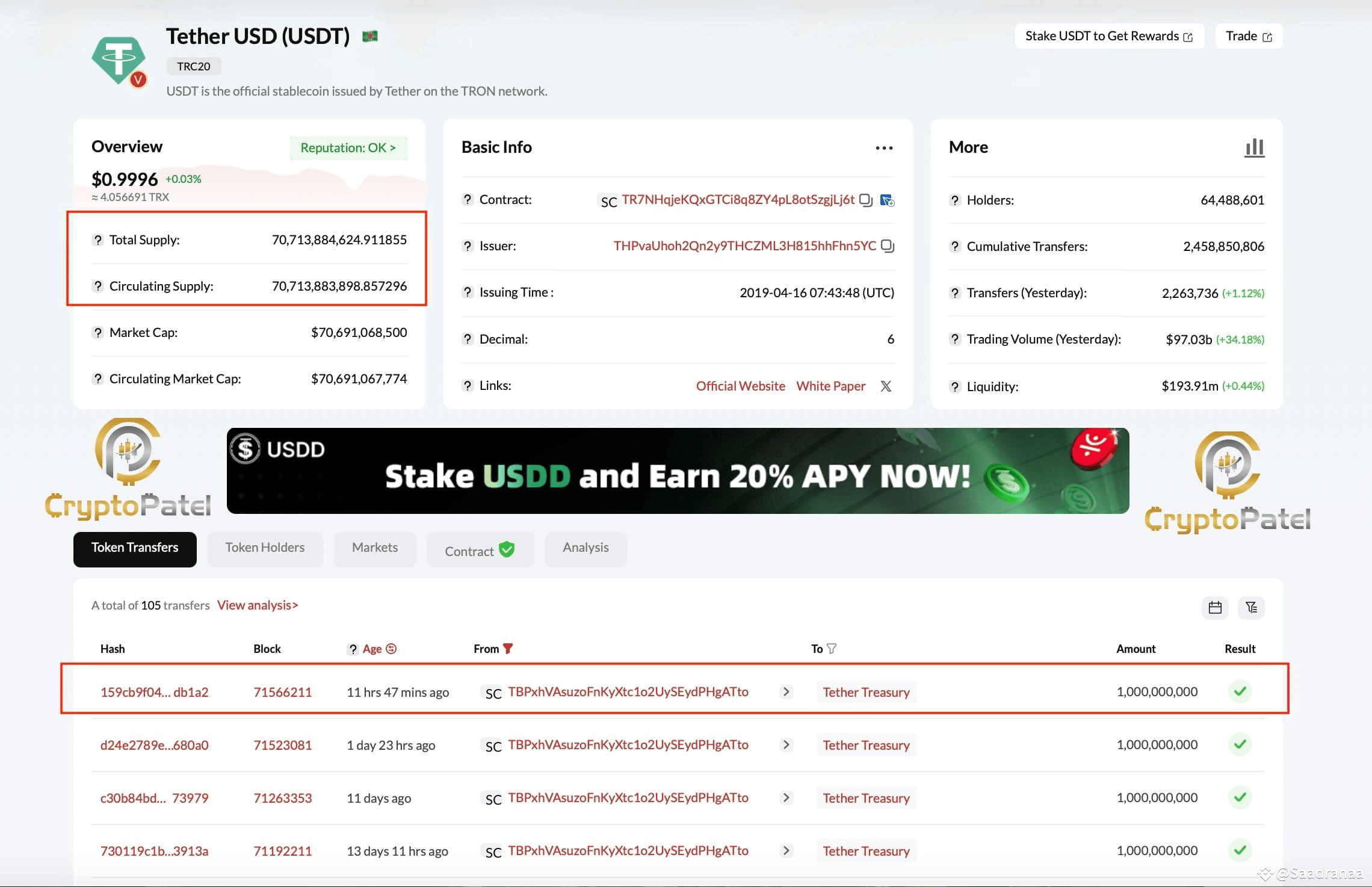Show help for Trading Volume (Yesterday)

tap(955, 339)
